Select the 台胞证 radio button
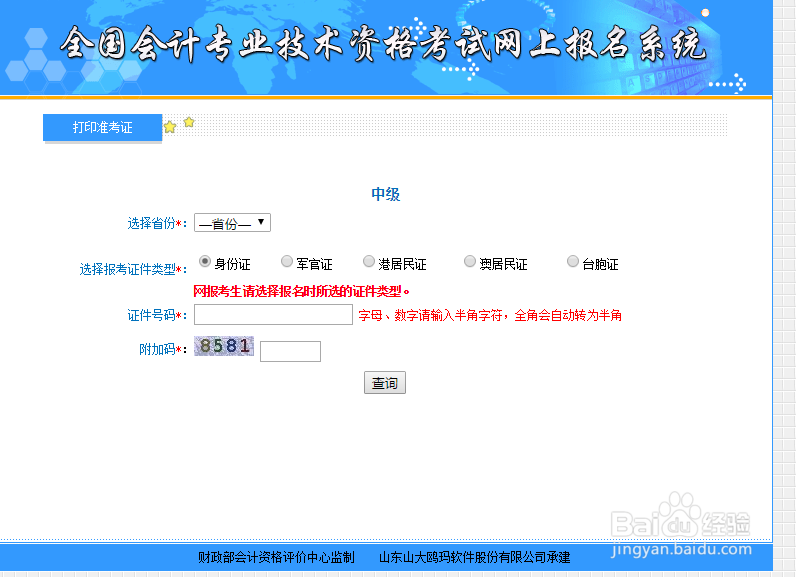Screen dimensions: 796x577 [573, 261]
